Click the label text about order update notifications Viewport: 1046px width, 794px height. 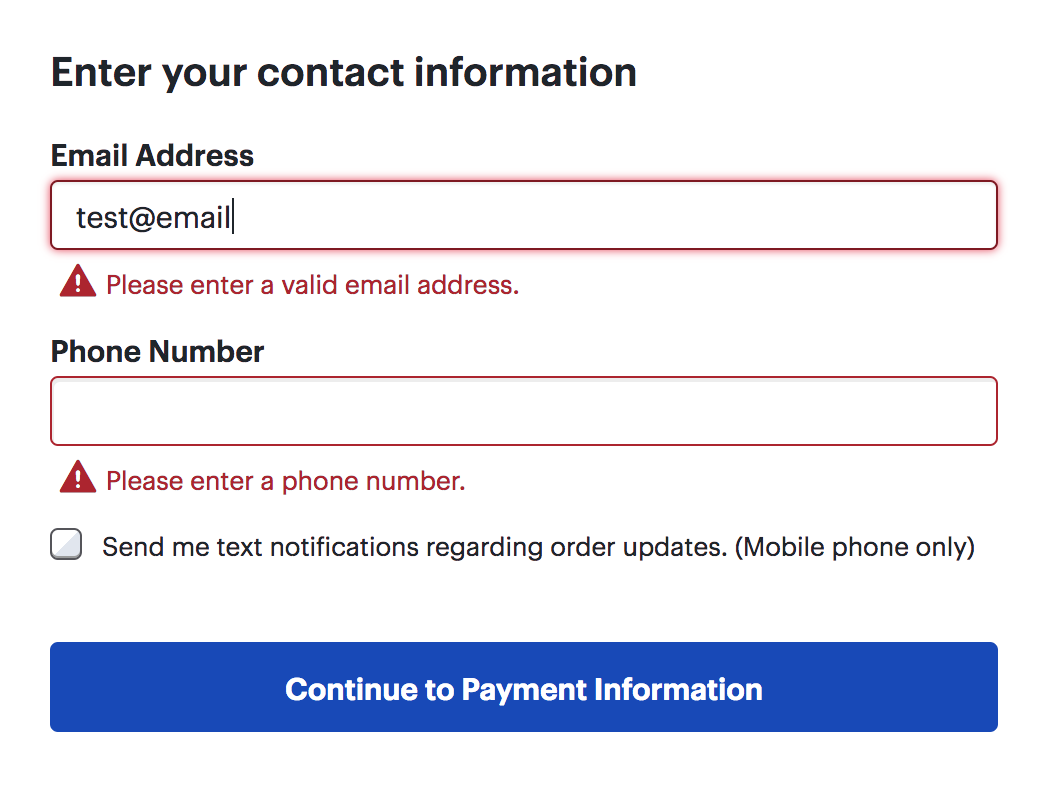tap(537, 546)
